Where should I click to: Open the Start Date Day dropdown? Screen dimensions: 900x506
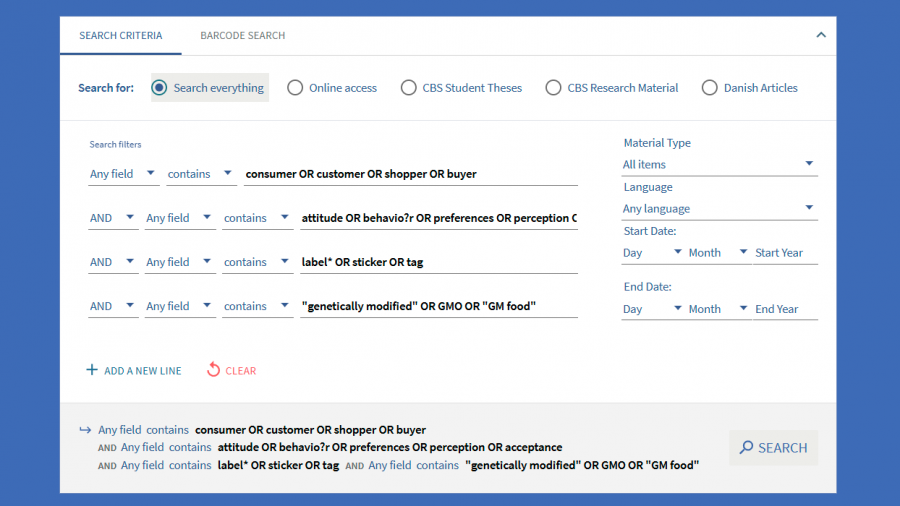(x=651, y=253)
